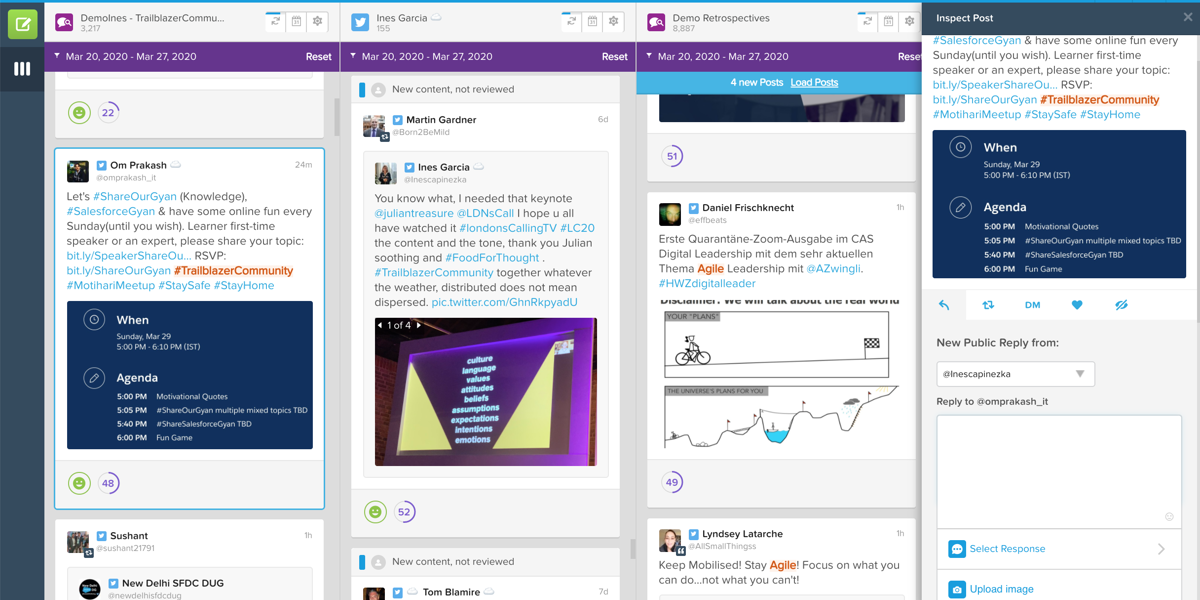Click the retweet icon in Inspect Post

coord(988,305)
